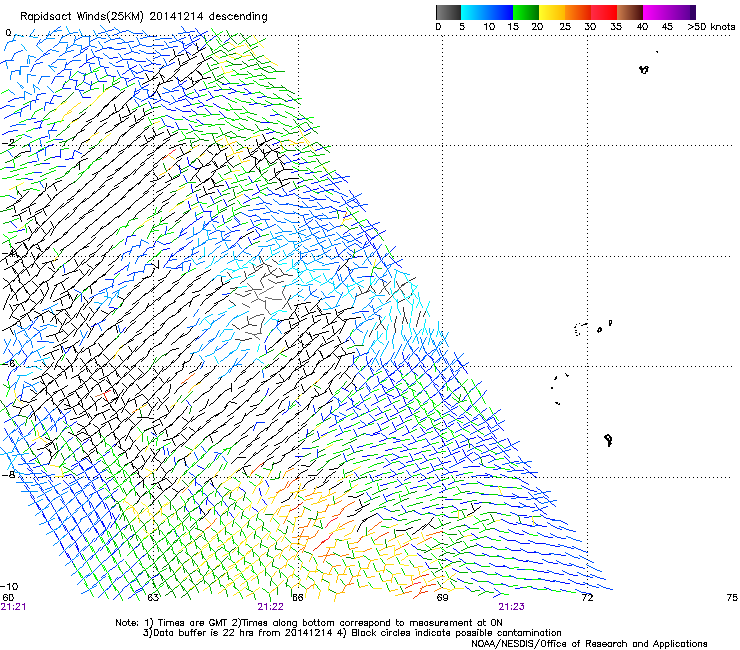Click the '25' label under the color bar

click(x=565, y=27)
